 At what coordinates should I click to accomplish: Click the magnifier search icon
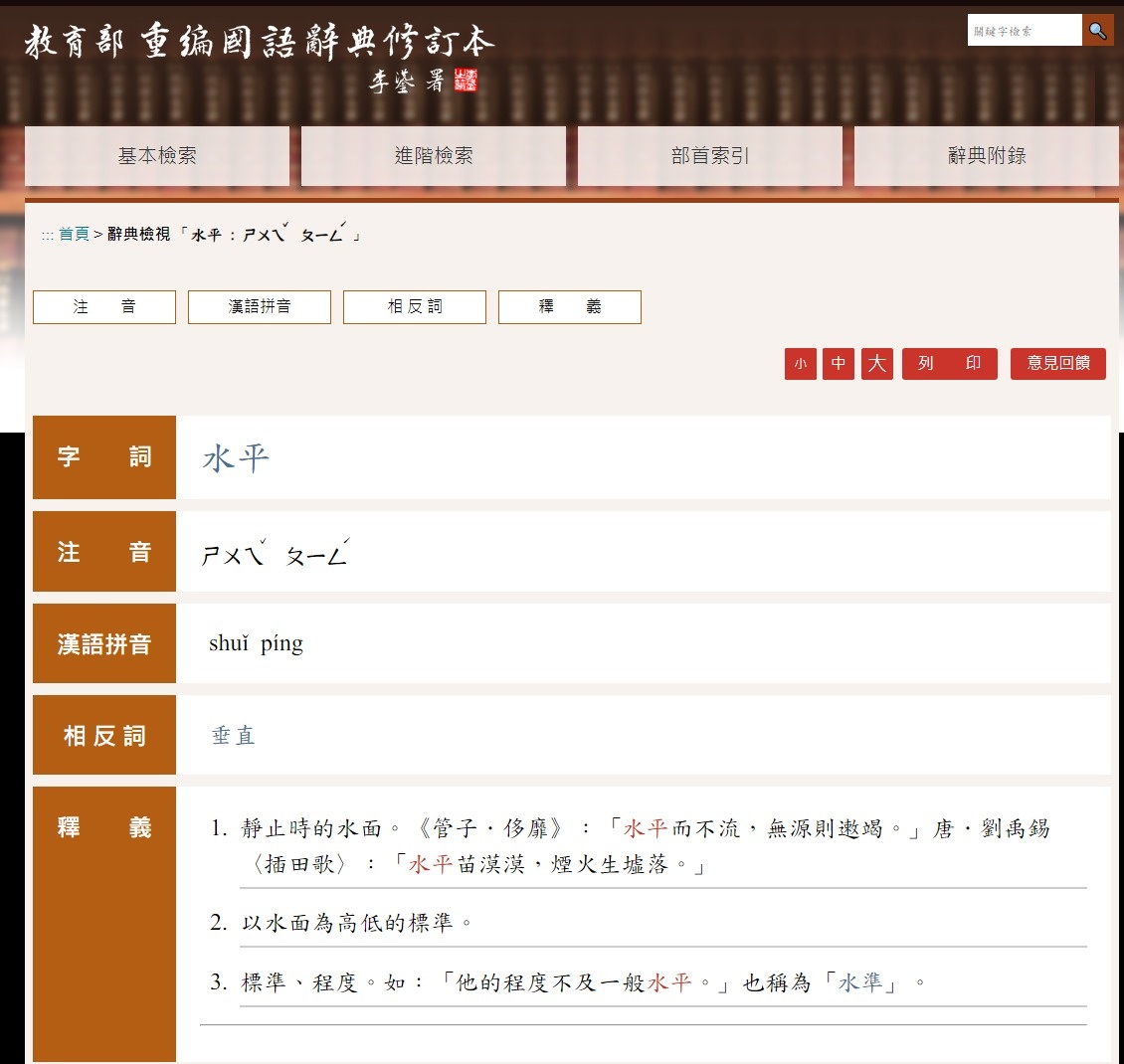tap(1097, 30)
